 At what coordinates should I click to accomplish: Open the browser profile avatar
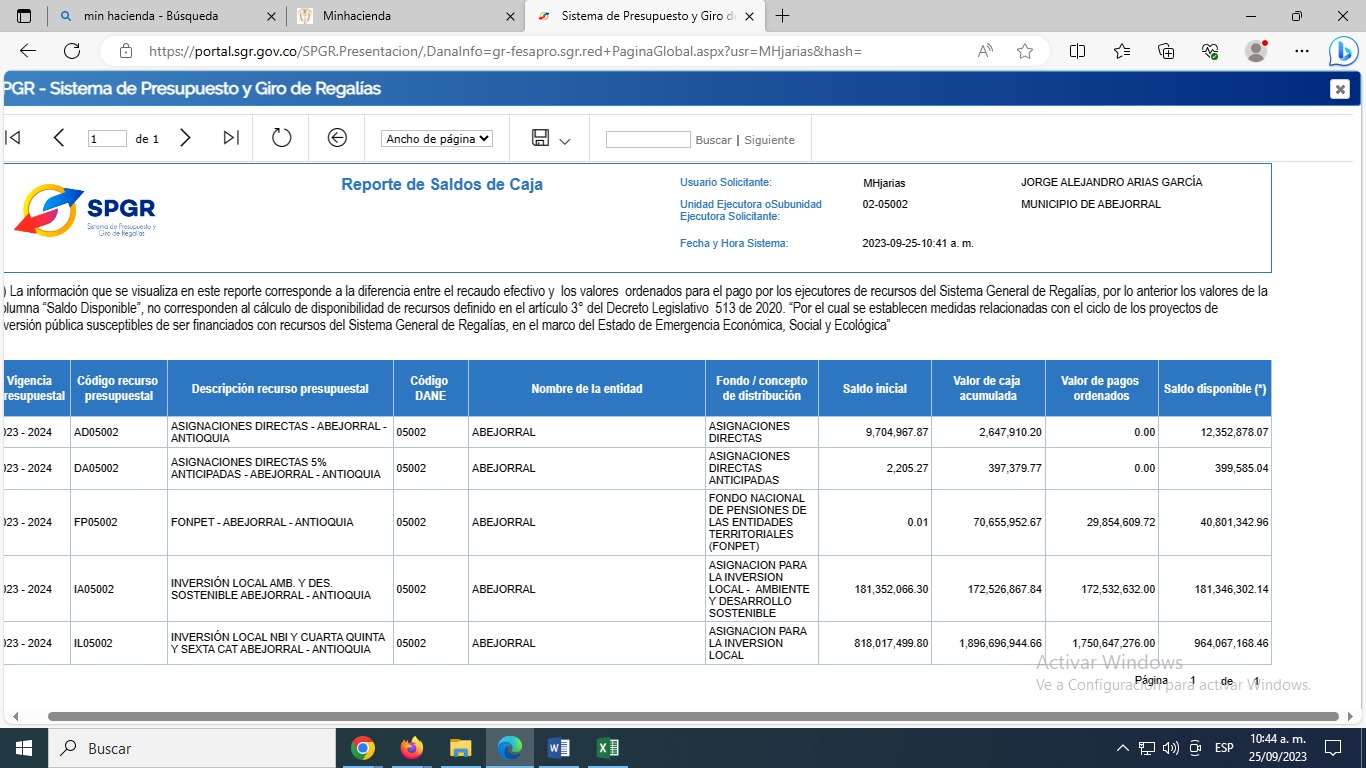click(1256, 51)
